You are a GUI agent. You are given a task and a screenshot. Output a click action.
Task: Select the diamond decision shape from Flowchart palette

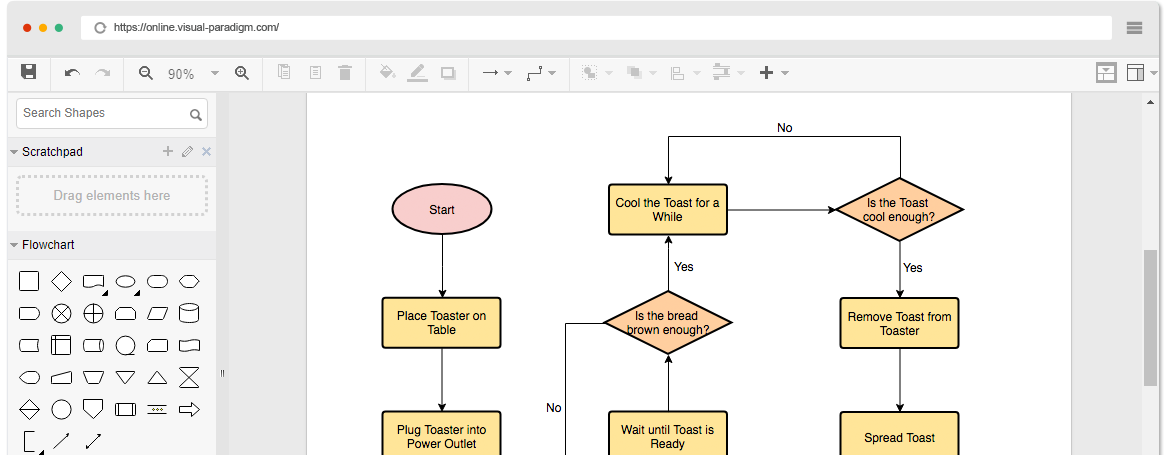point(61,282)
